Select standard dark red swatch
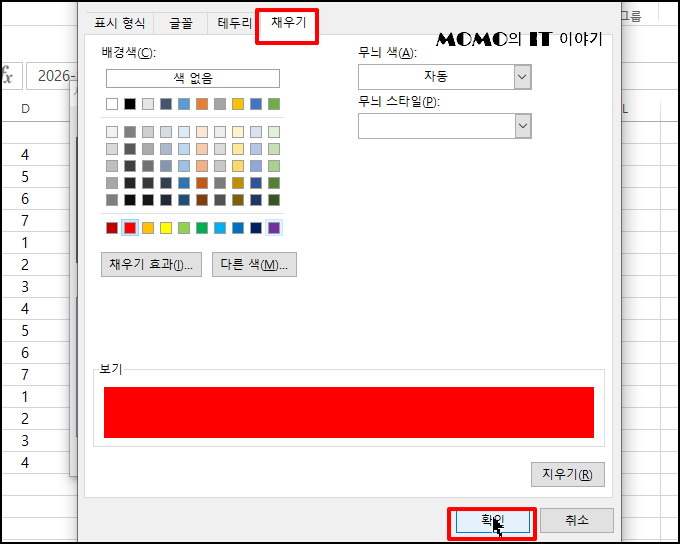 pyautogui.click(x=112, y=228)
